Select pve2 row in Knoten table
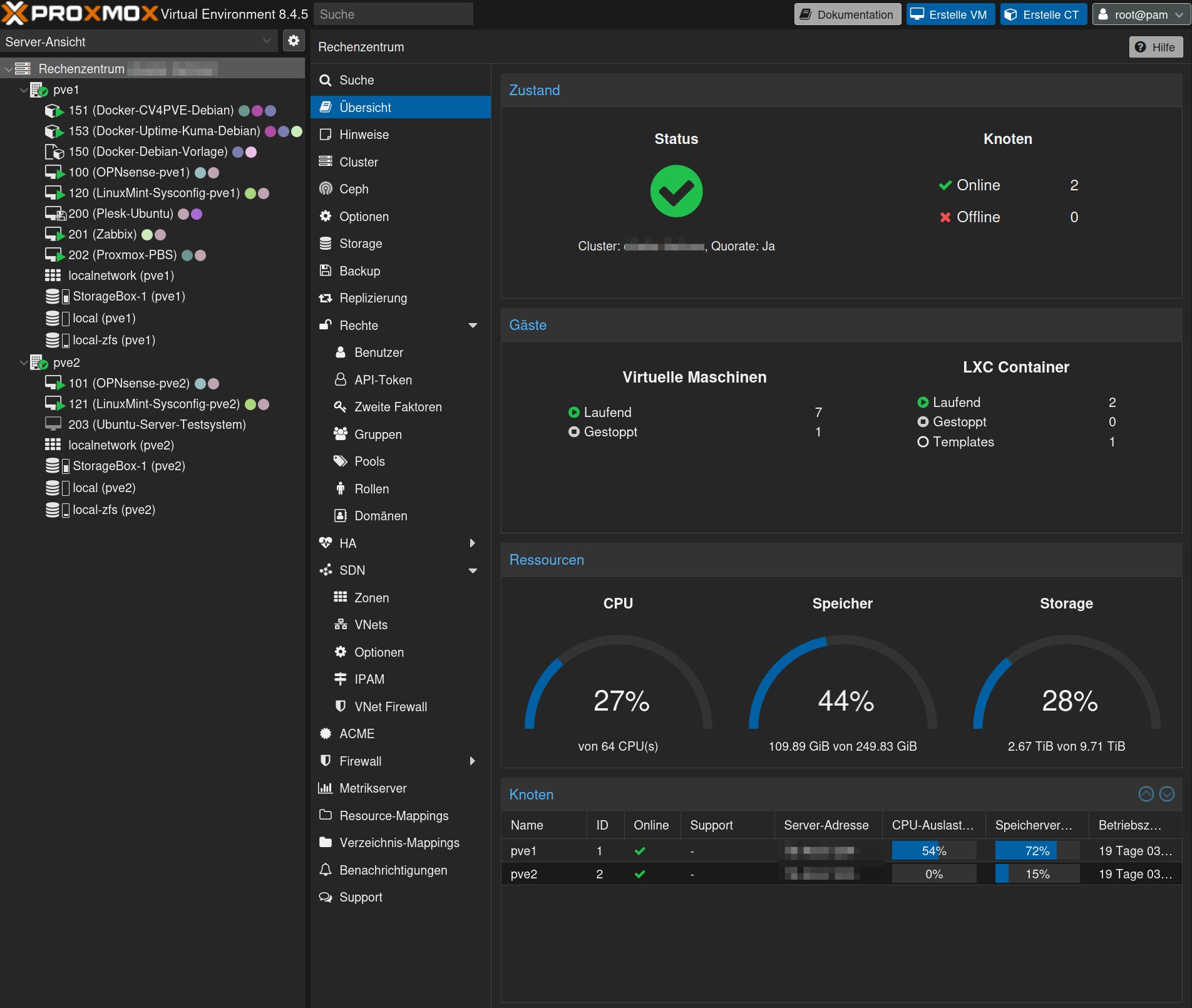 point(841,874)
